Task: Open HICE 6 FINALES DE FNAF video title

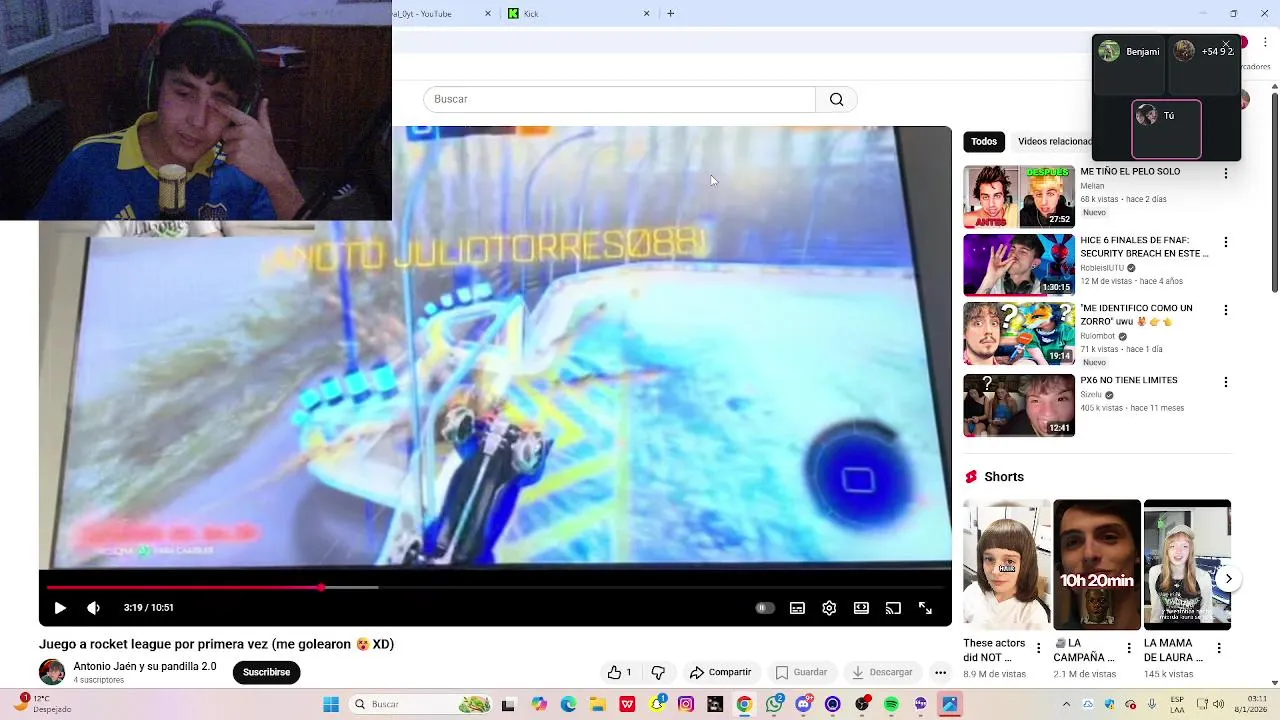Action: (1144, 247)
